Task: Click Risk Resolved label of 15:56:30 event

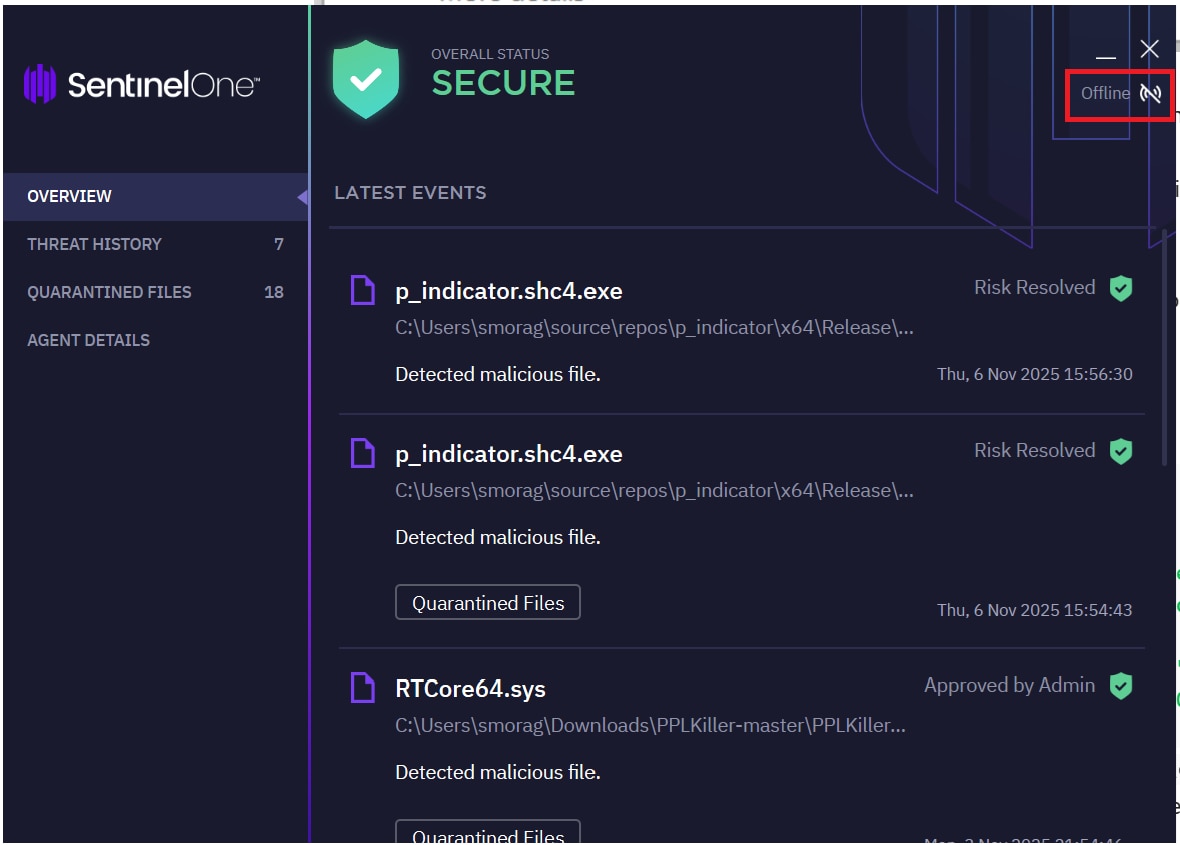Action: click(1035, 287)
